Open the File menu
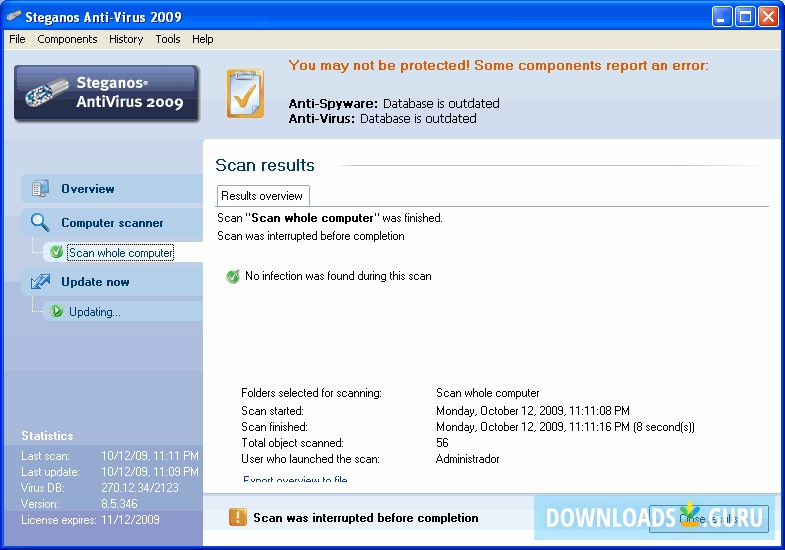 [17, 39]
